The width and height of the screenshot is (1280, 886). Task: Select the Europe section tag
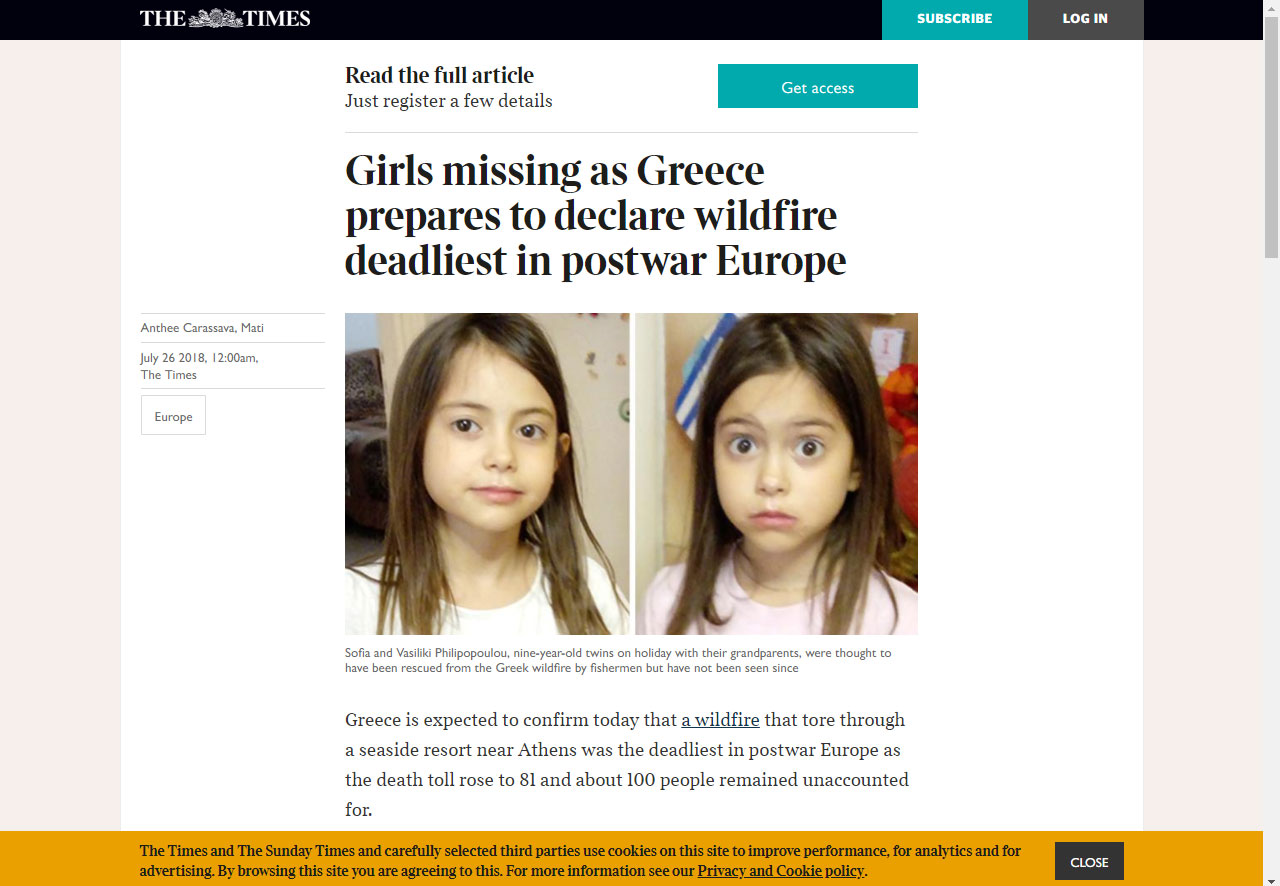click(x=173, y=415)
